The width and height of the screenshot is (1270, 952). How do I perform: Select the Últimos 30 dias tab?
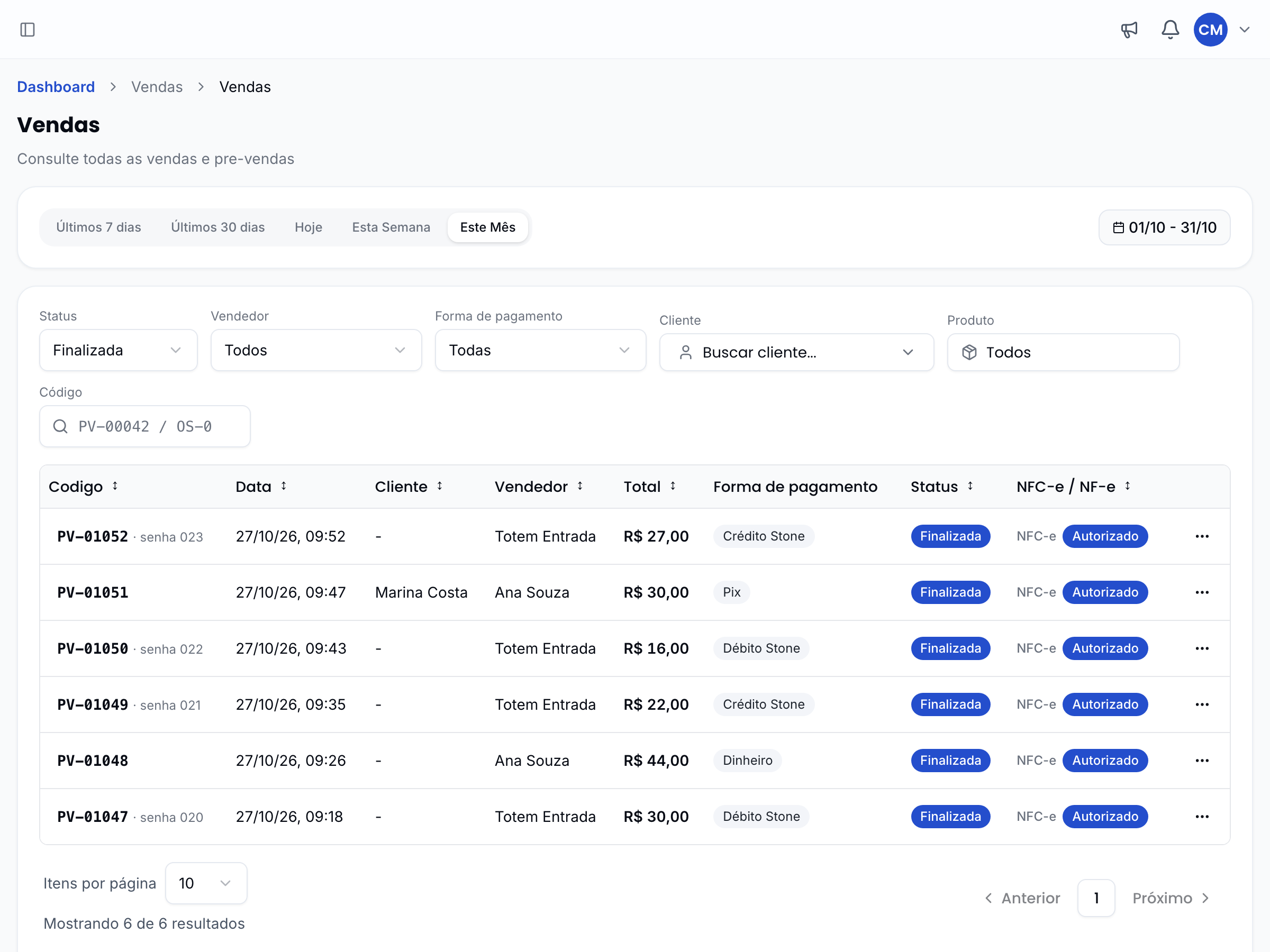tap(217, 227)
